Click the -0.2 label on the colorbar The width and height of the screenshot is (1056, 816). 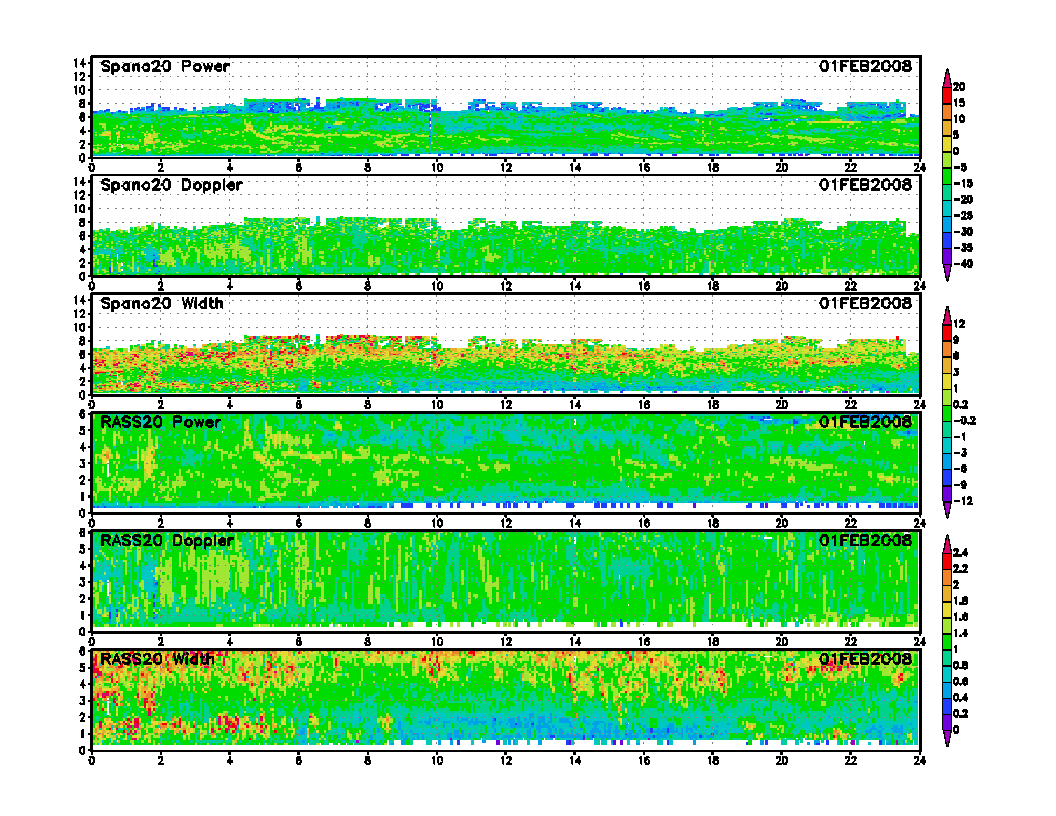point(964,421)
